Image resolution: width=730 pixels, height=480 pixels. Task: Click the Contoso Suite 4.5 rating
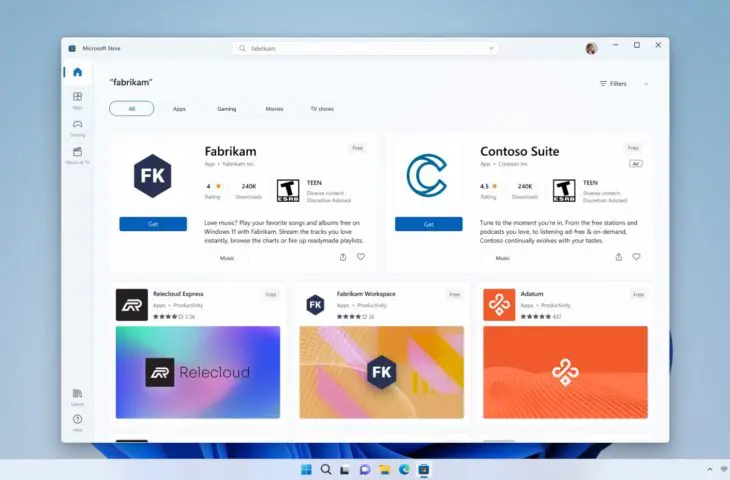488,186
